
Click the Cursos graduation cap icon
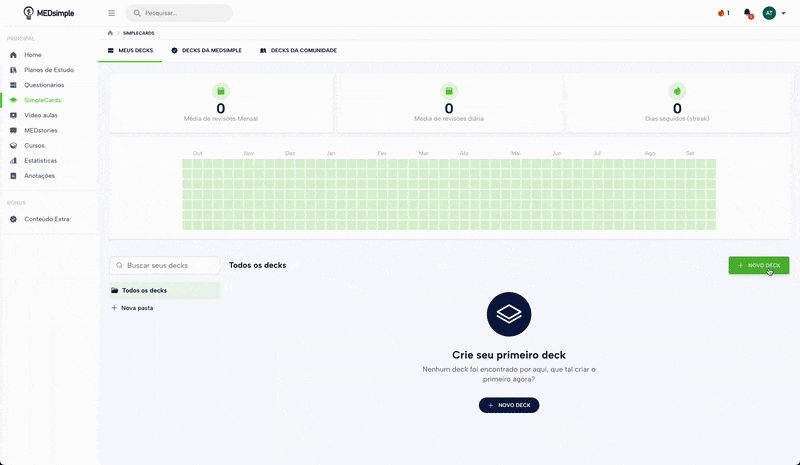(13, 145)
